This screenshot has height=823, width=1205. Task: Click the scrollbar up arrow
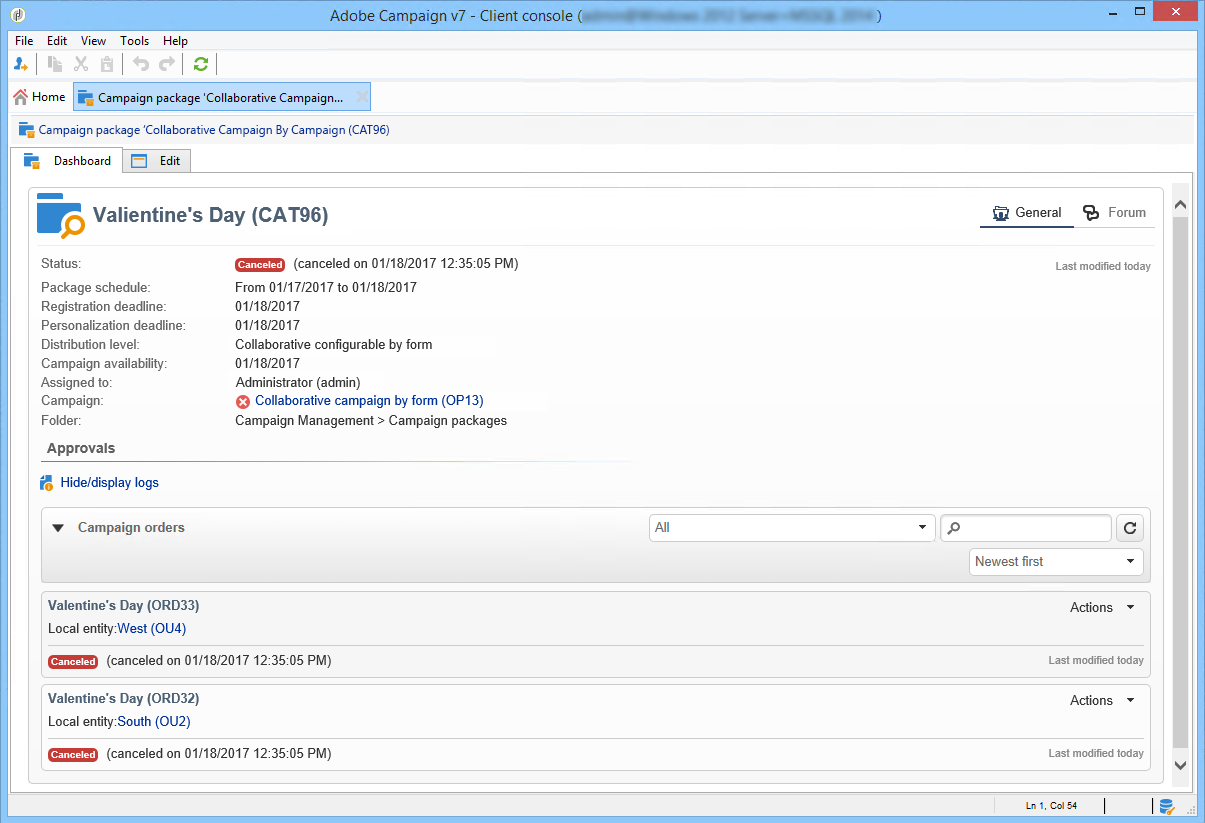pyautogui.click(x=1180, y=205)
